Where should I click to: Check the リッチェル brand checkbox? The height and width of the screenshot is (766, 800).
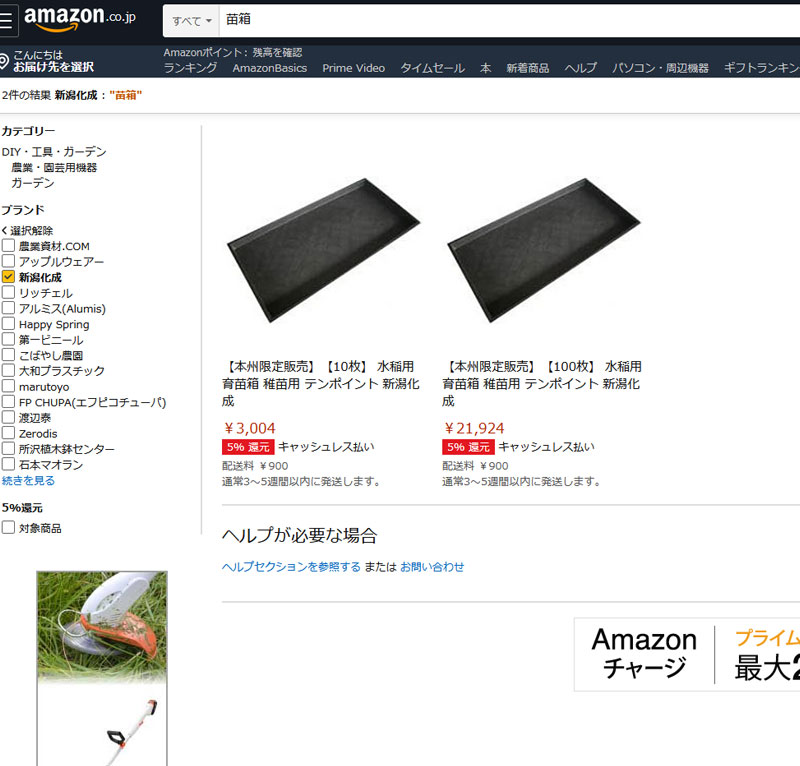tap(8, 293)
